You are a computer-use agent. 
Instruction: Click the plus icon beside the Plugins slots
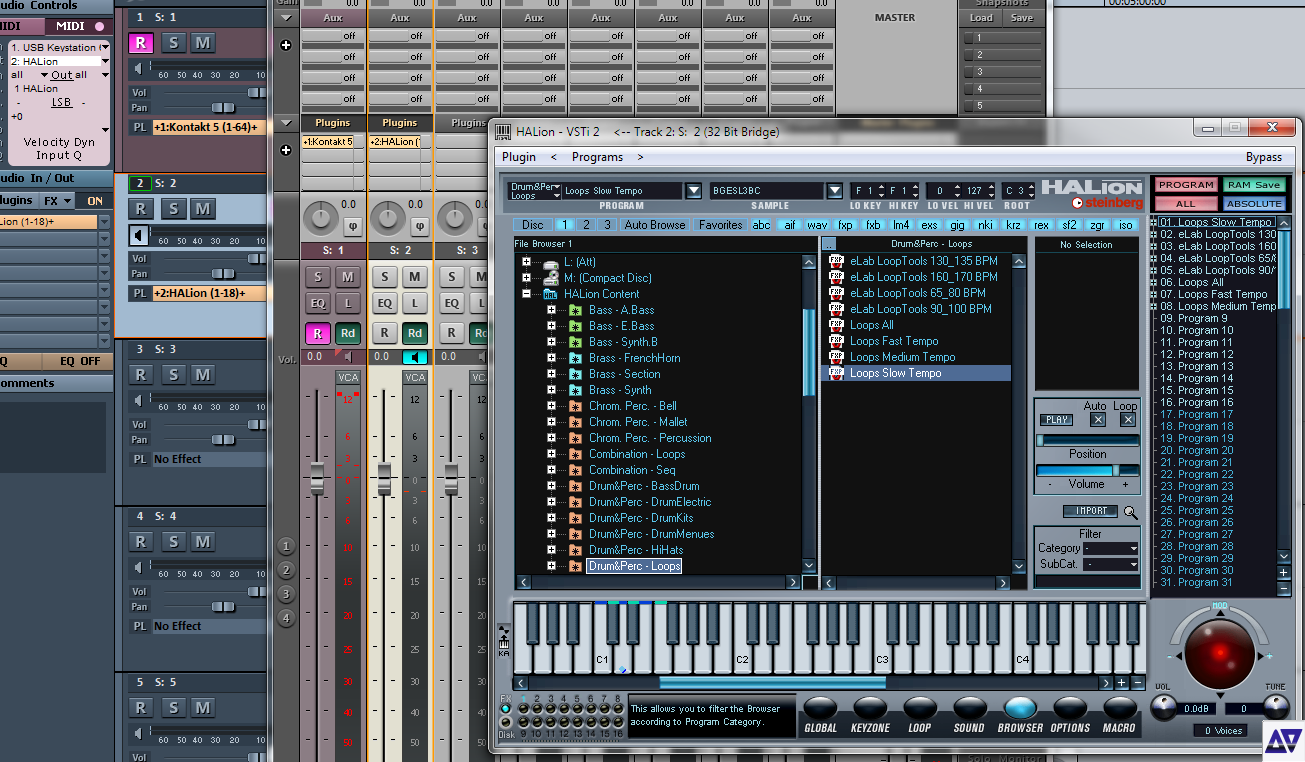(x=286, y=149)
